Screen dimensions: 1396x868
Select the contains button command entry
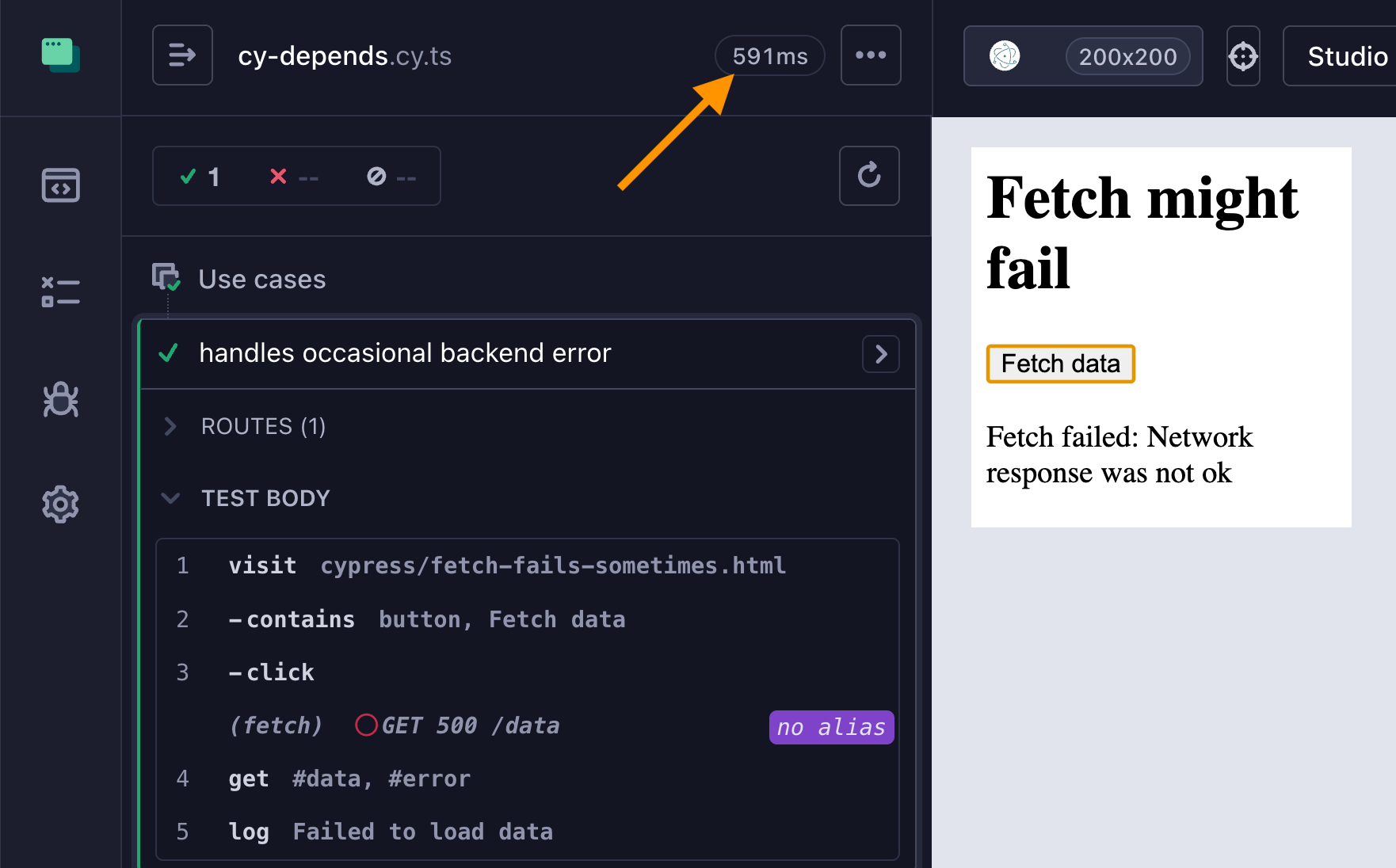coord(528,619)
